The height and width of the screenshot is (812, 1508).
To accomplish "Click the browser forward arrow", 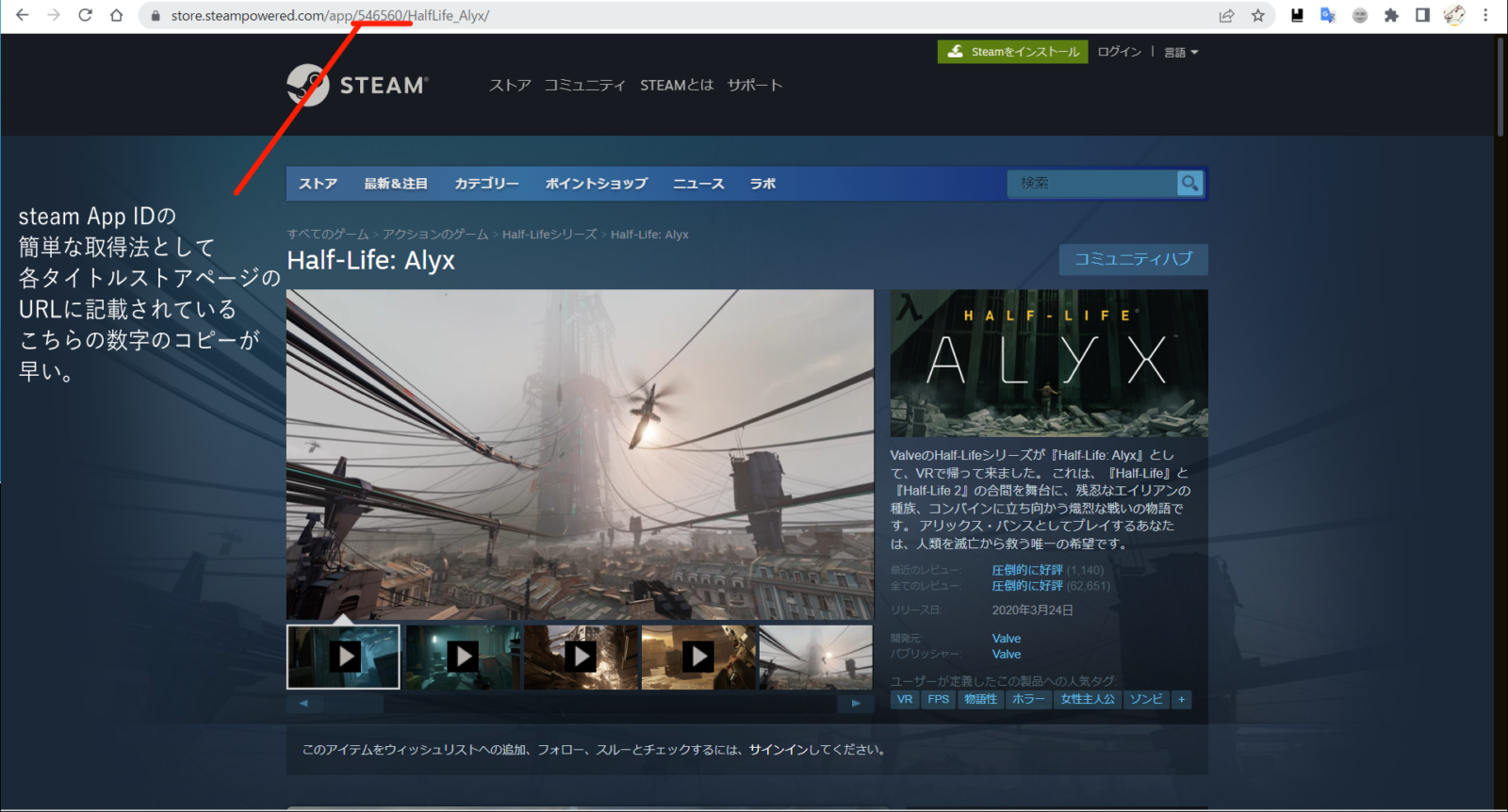I will [x=54, y=15].
